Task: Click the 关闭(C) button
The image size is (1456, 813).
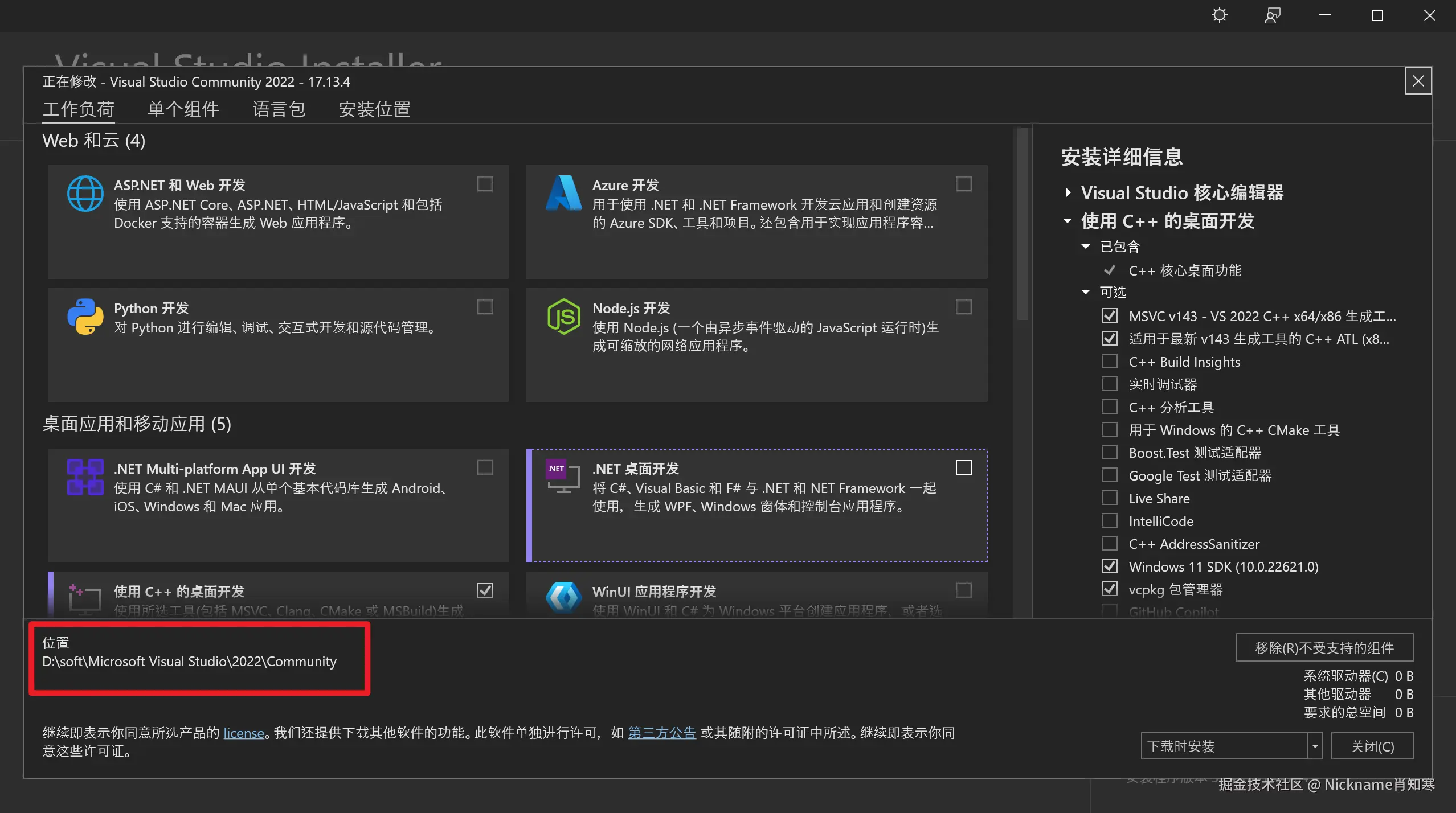Action: [x=1372, y=746]
